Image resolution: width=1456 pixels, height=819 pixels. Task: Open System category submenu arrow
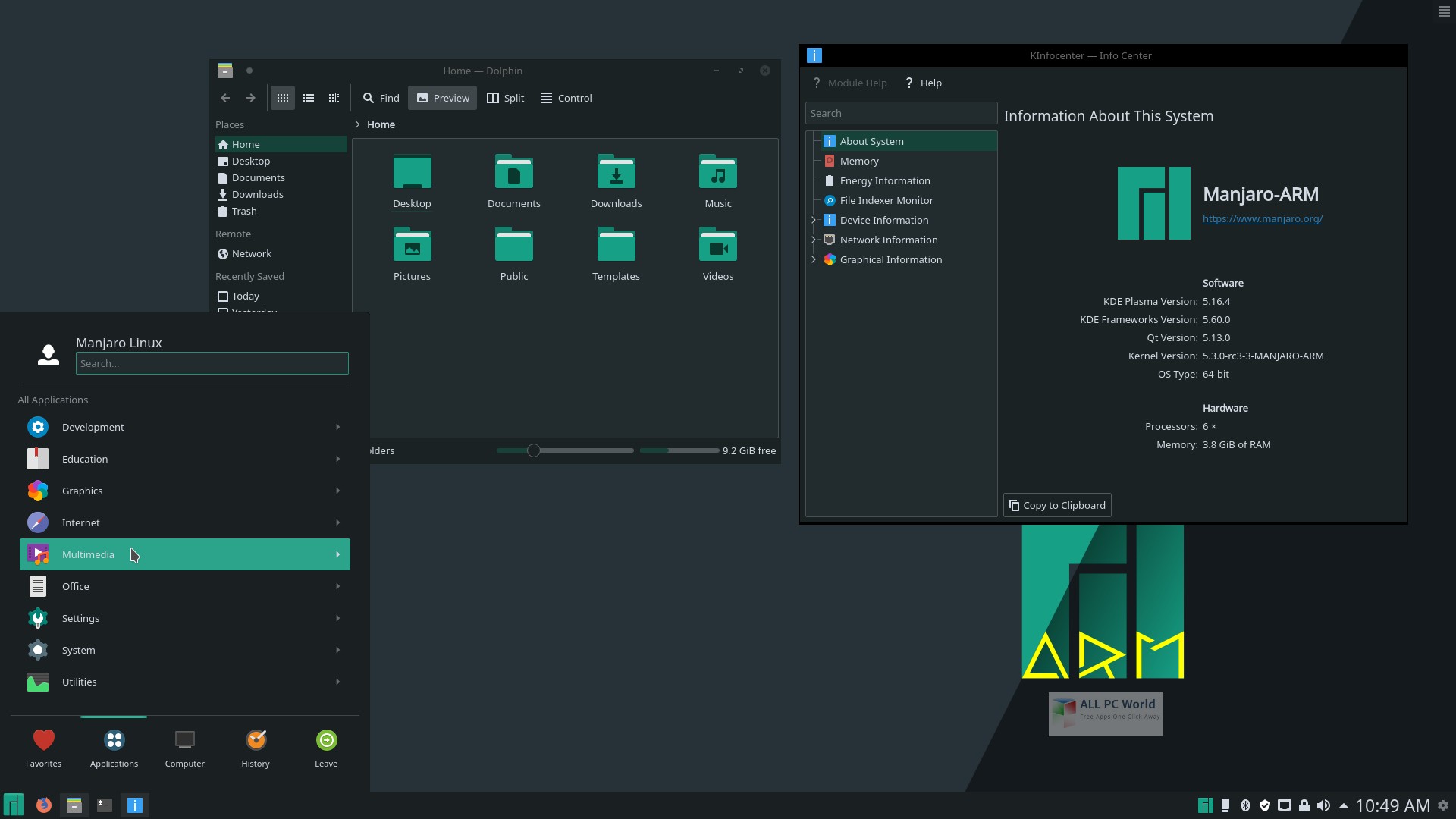click(337, 650)
